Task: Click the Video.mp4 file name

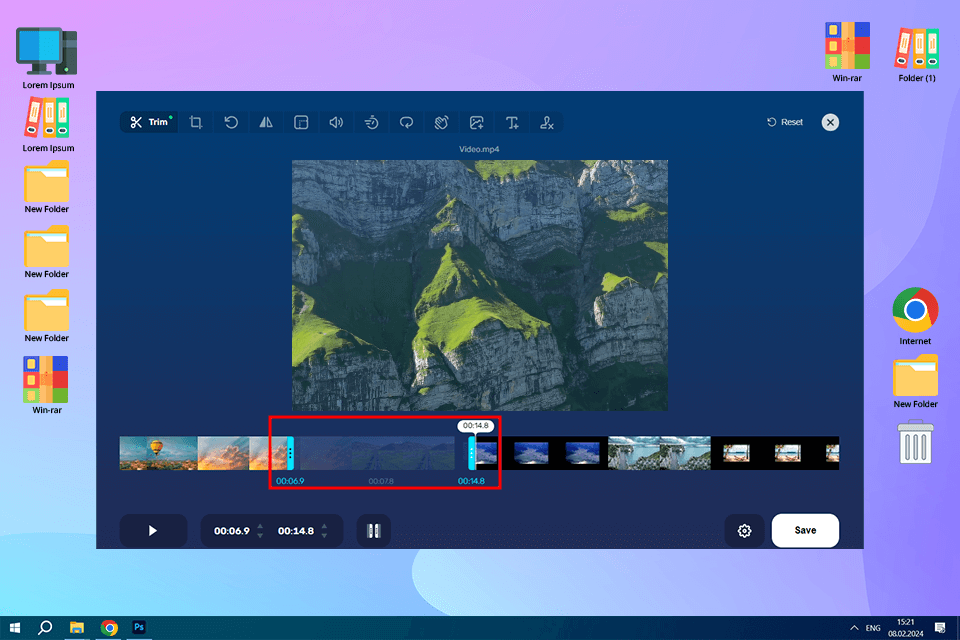Action: click(479, 149)
